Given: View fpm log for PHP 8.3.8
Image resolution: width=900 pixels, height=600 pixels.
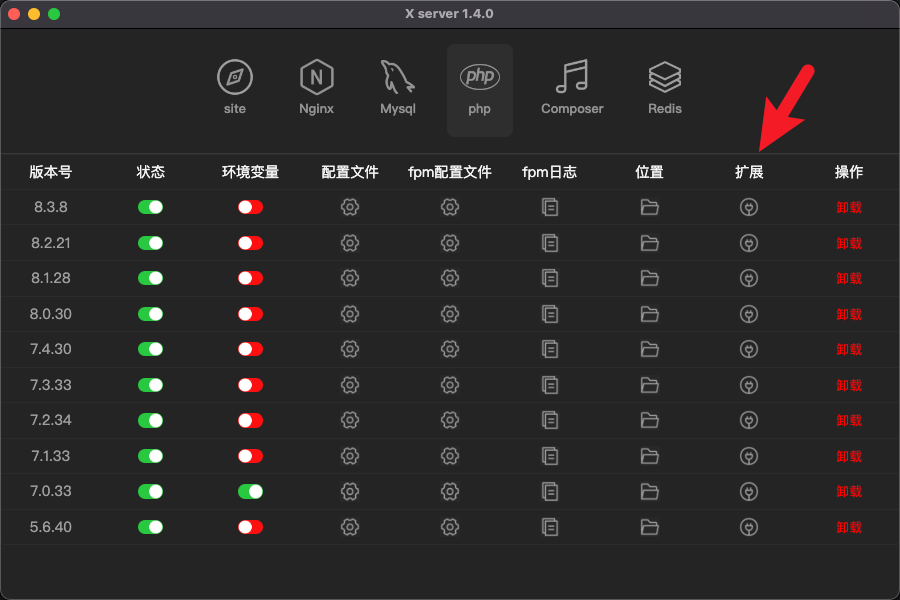Looking at the screenshot, I should point(550,207).
